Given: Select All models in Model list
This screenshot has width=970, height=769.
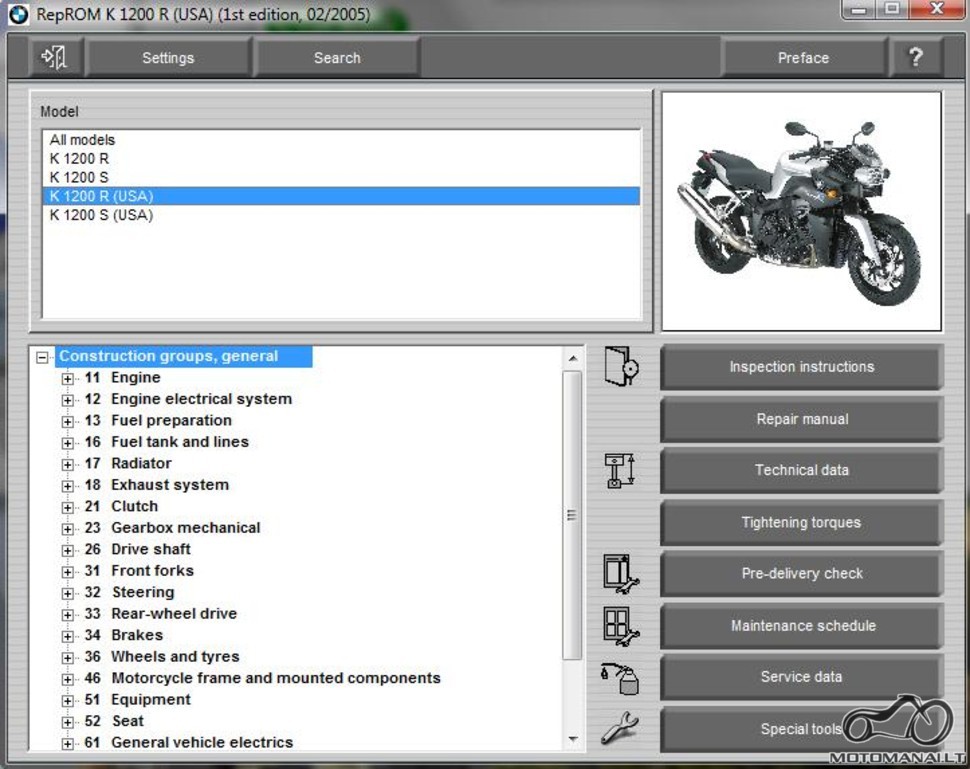Looking at the screenshot, I should point(341,140).
